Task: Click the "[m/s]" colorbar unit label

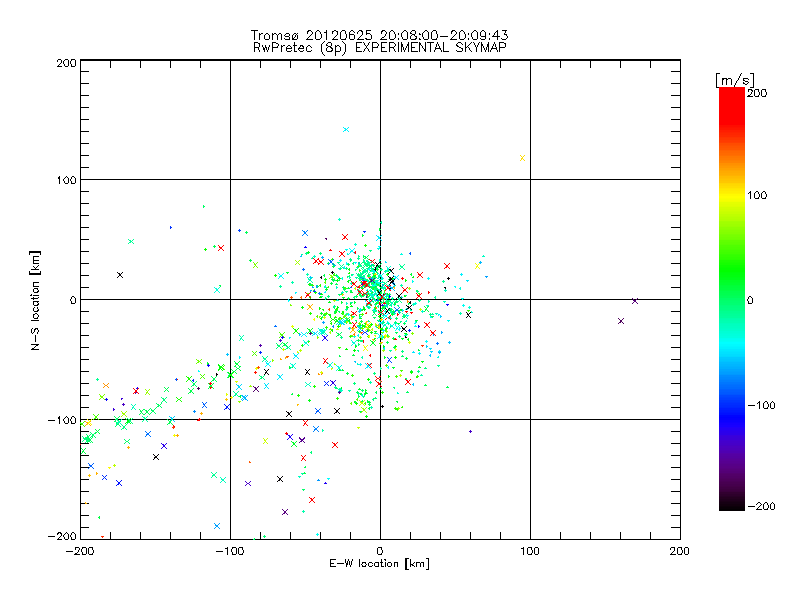Action: [x=735, y=80]
